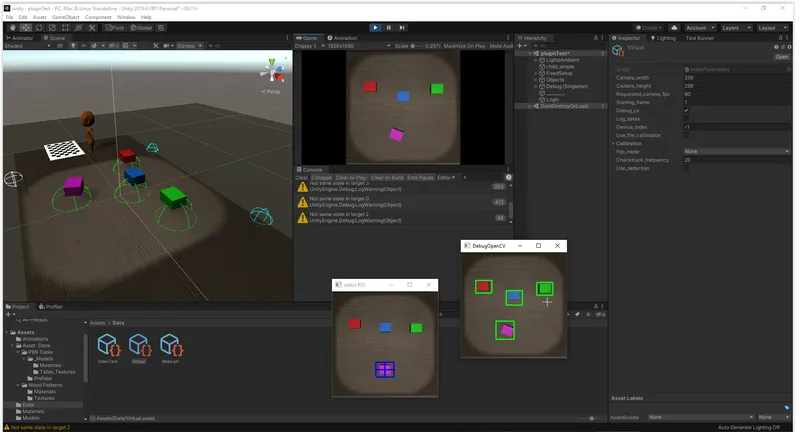Screen dimensions: 800x432
Task: Open the 1920x1080 resolution dropdown
Action: click(x=359, y=45)
